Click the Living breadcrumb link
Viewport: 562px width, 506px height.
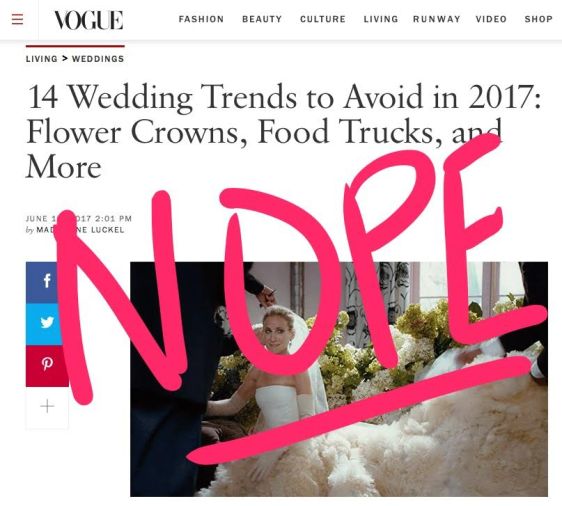[x=42, y=59]
